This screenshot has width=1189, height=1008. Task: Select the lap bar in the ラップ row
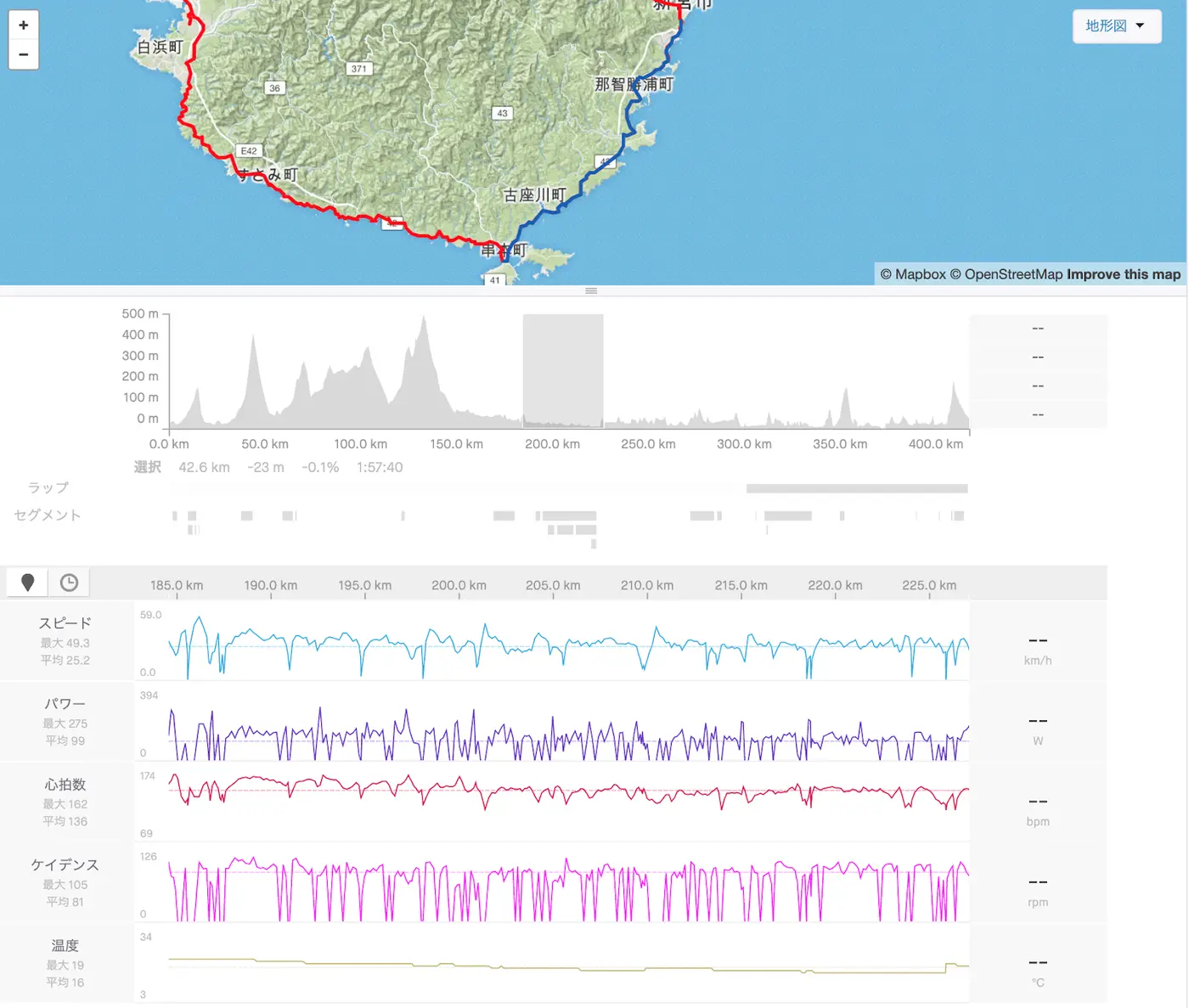pyautogui.click(x=856, y=489)
